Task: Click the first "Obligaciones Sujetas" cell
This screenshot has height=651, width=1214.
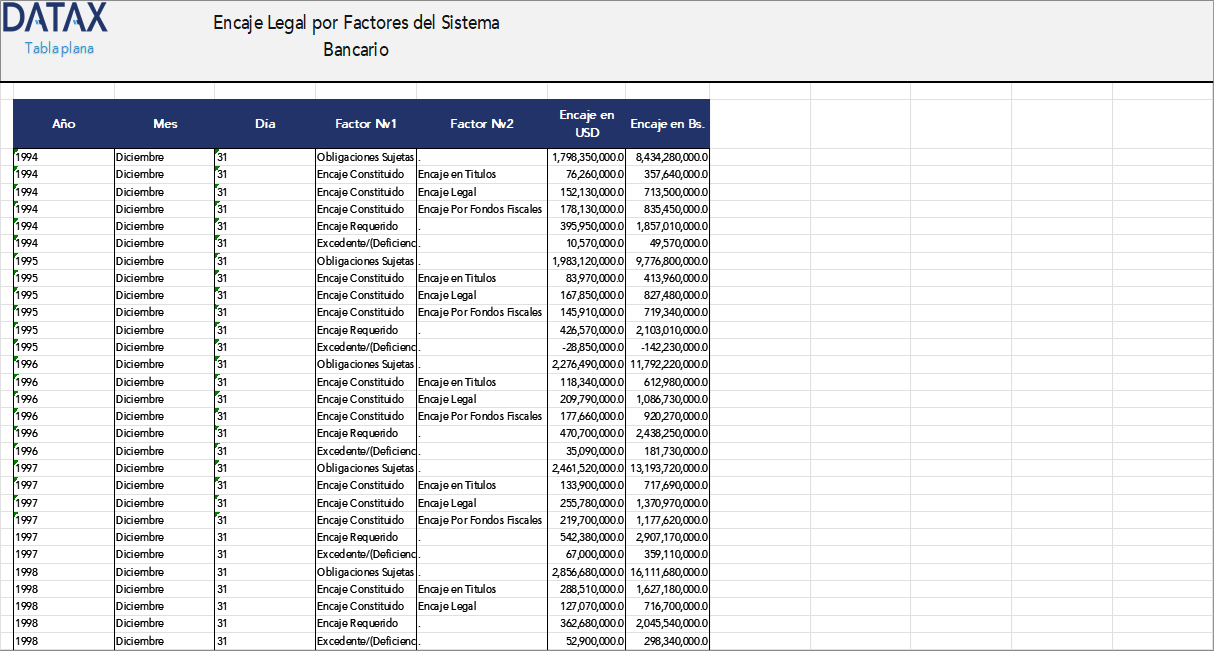Action: tap(366, 157)
